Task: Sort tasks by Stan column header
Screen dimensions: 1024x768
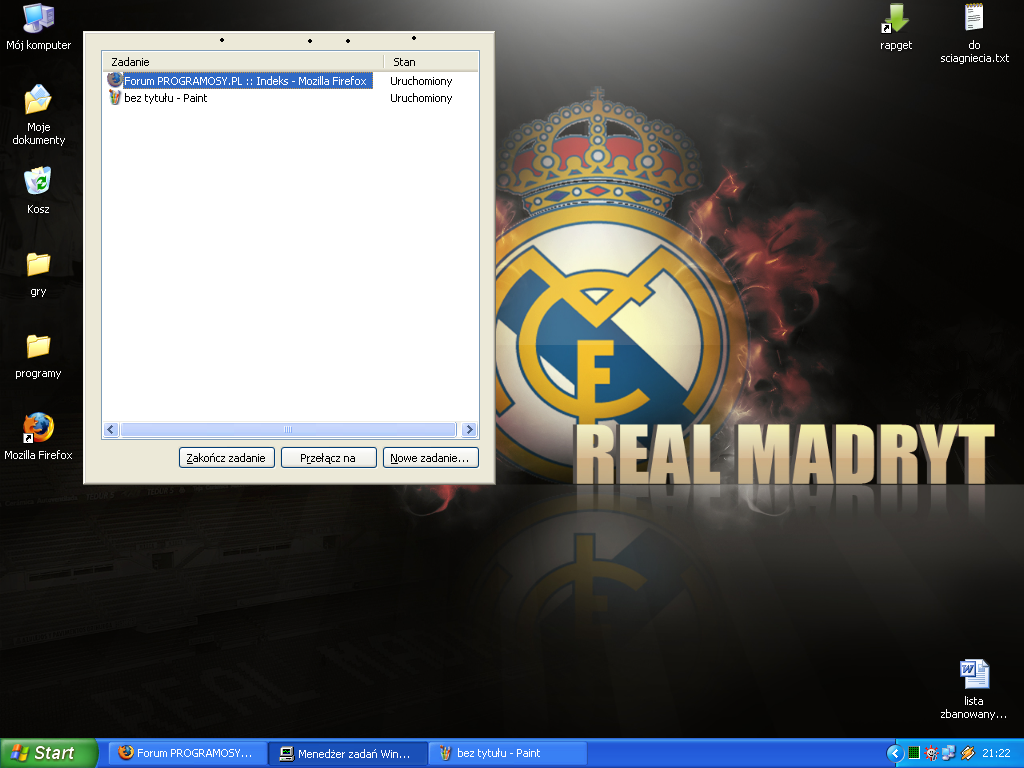Action: 431,61
